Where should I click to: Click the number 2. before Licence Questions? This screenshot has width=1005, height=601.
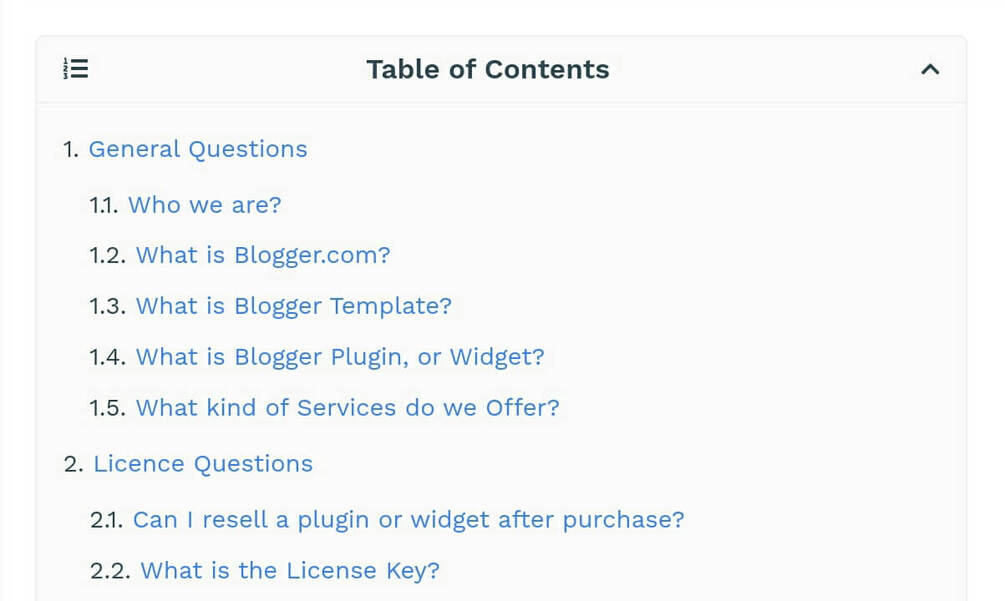pyautogui.click(x=73, y=464)
